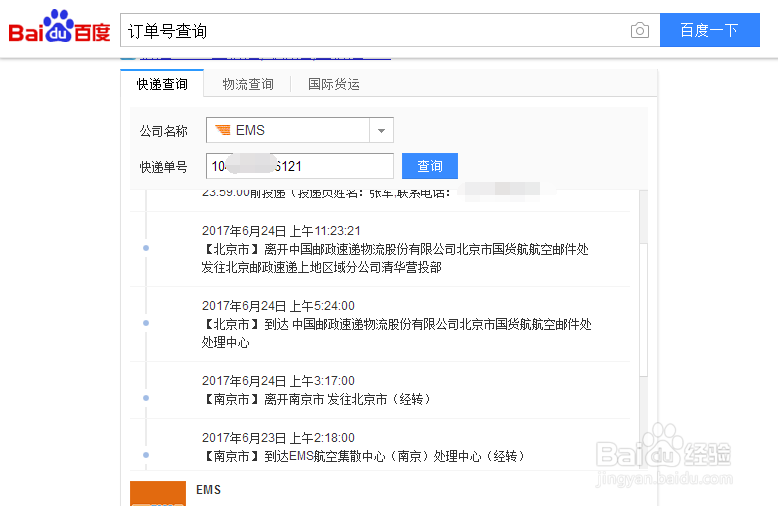
Task: Click the 公司名称 label
Action: (x=163, y=131)
